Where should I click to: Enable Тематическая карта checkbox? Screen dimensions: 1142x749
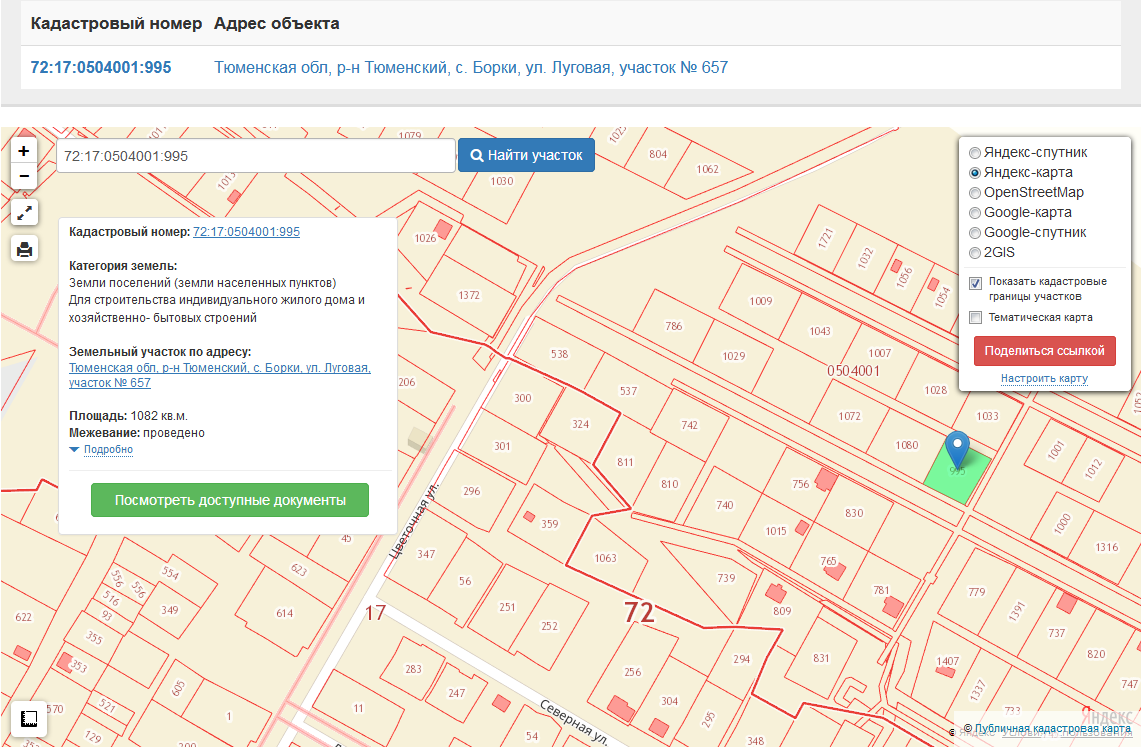[x=975, y=318]
